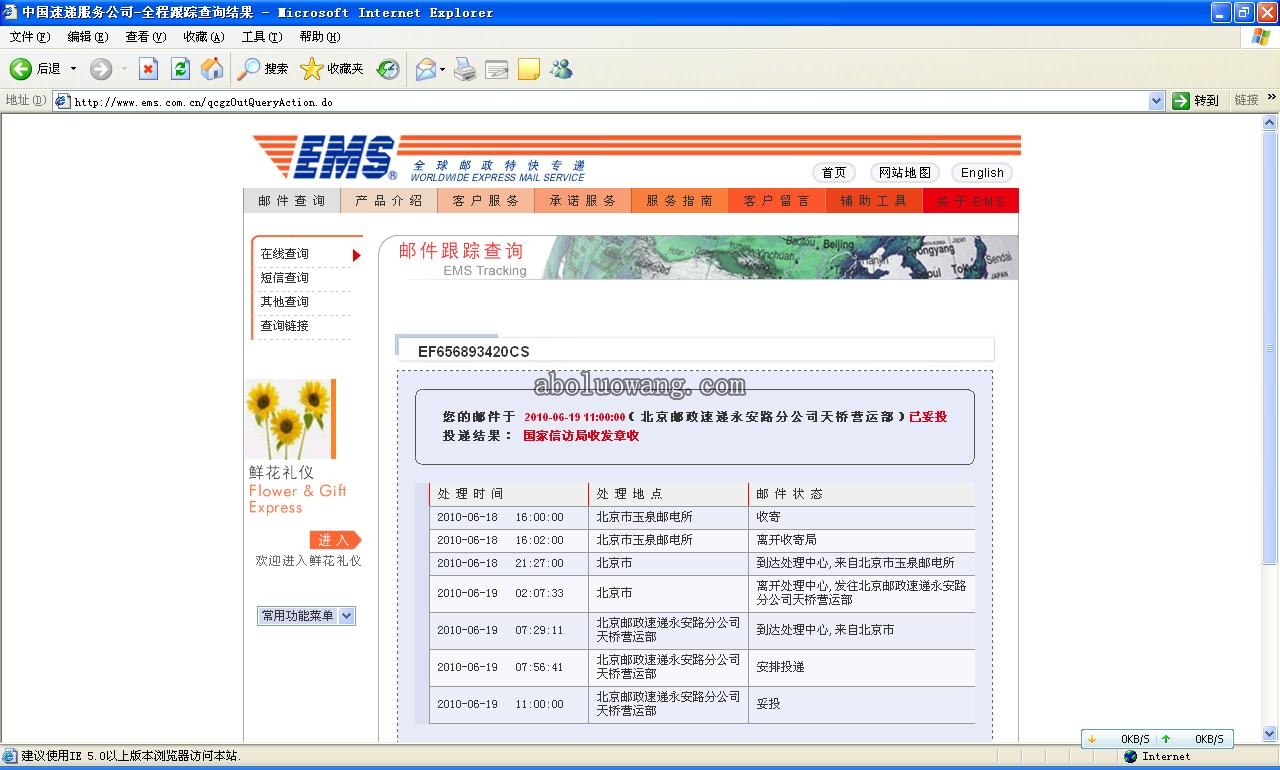Open 查询链接 in the sidebar
The width and height of the screenshot is (1280, 770).
coord(285,326)
